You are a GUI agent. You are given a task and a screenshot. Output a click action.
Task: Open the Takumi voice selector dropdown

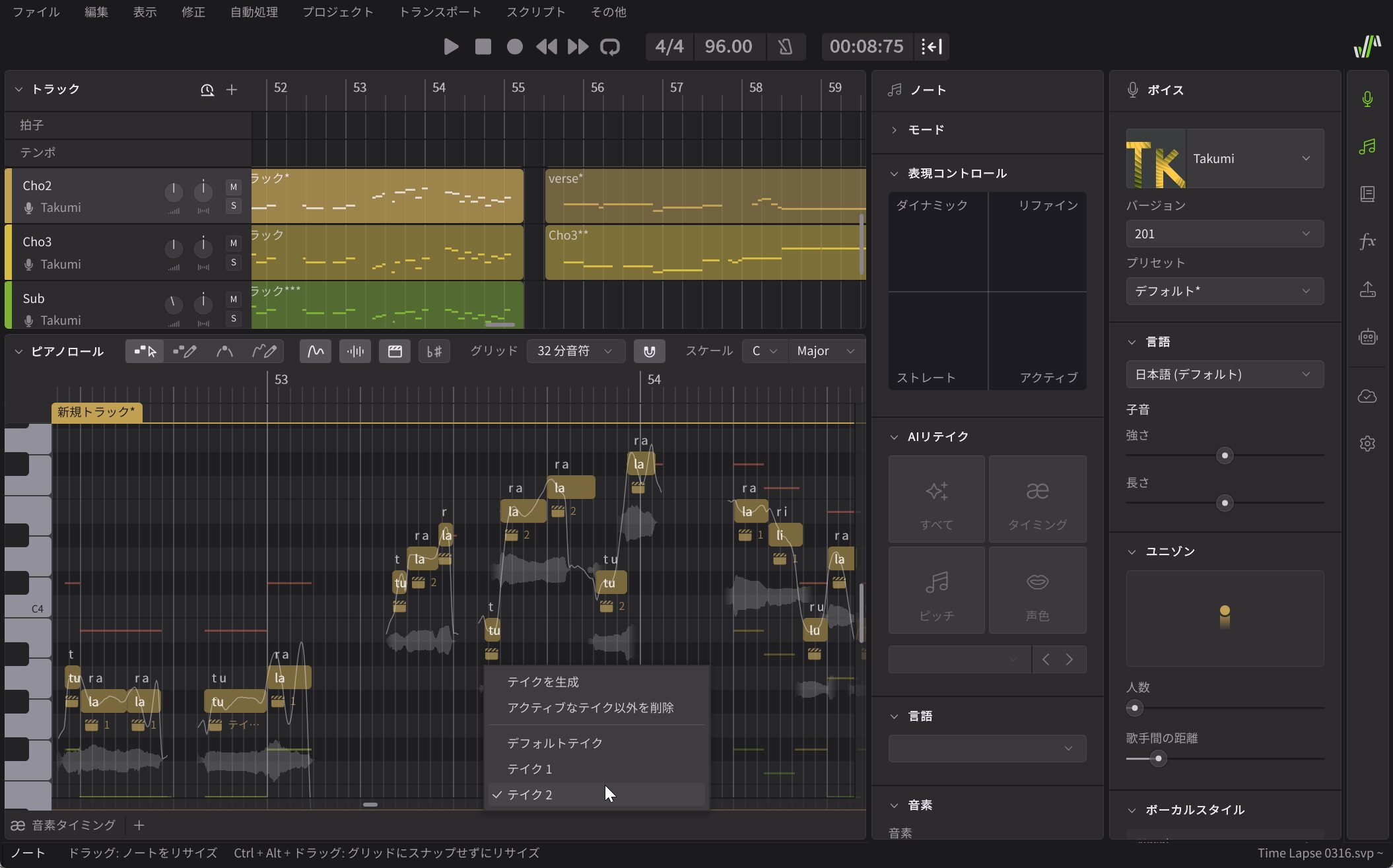[1254, 158]
